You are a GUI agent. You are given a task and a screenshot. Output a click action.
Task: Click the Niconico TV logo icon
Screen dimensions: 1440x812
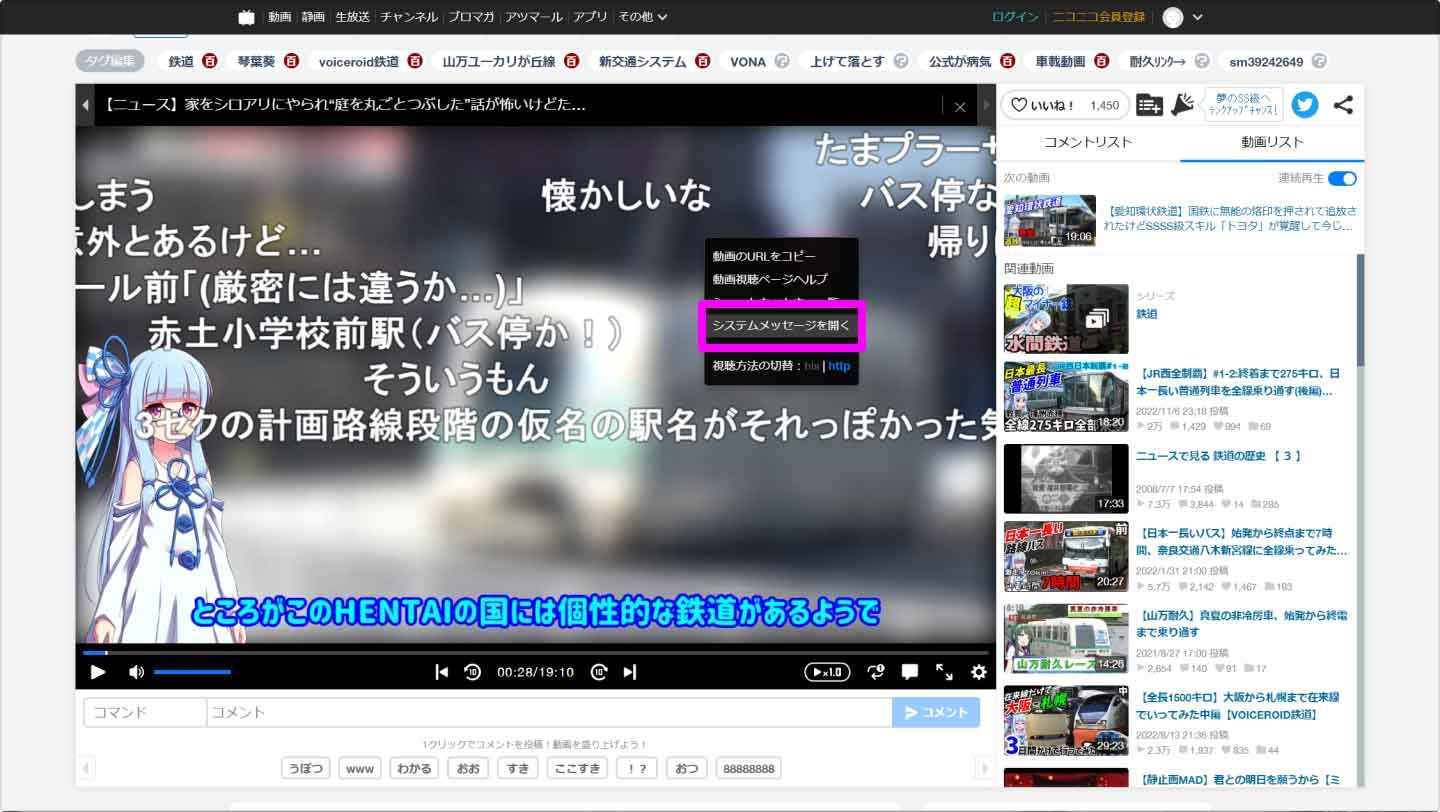(x=246, y=17)
